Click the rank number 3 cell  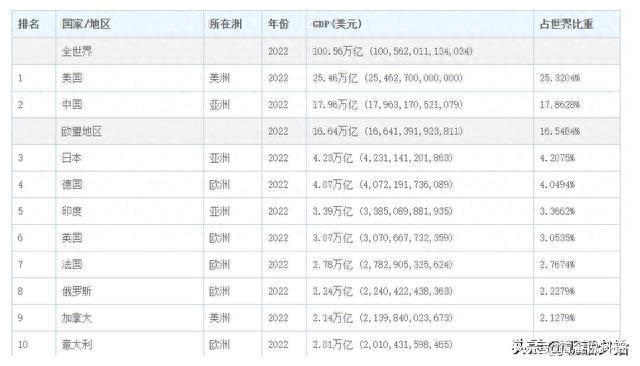click(20, 158)
